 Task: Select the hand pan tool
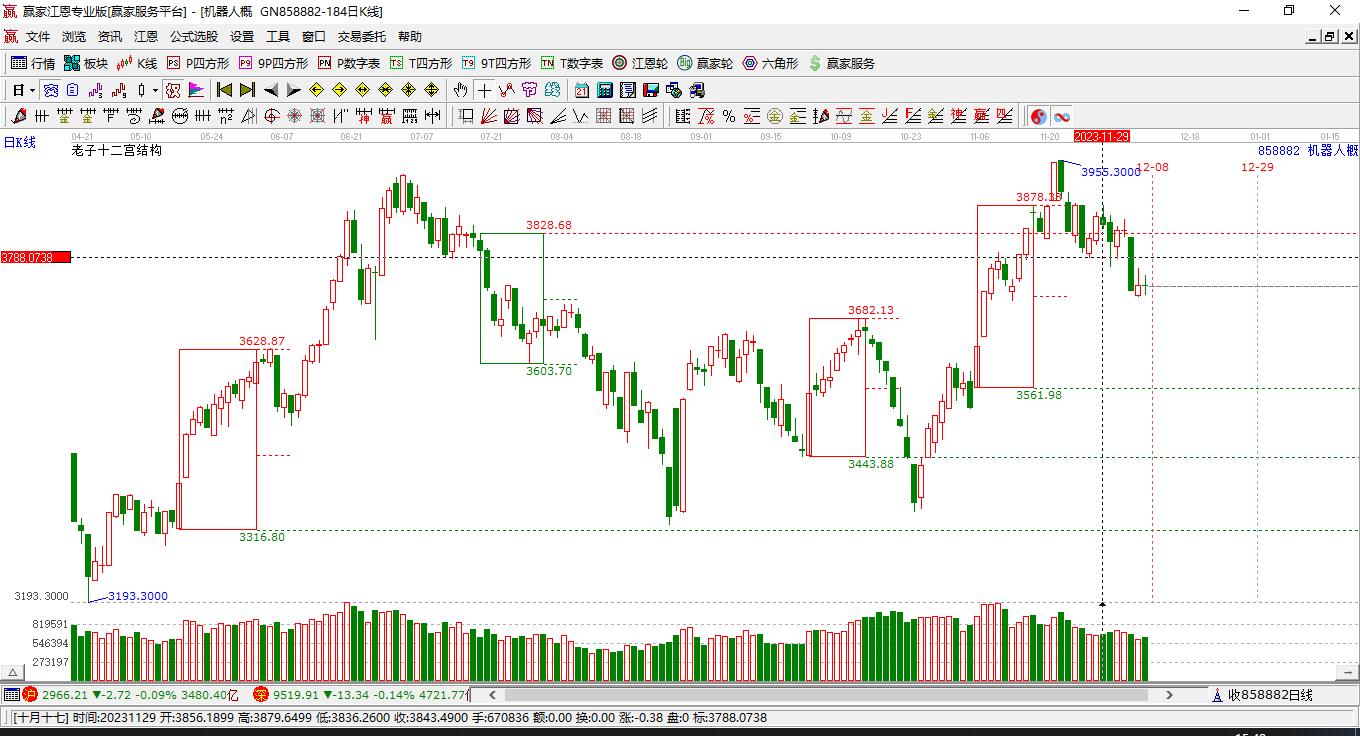coord(460,90)
